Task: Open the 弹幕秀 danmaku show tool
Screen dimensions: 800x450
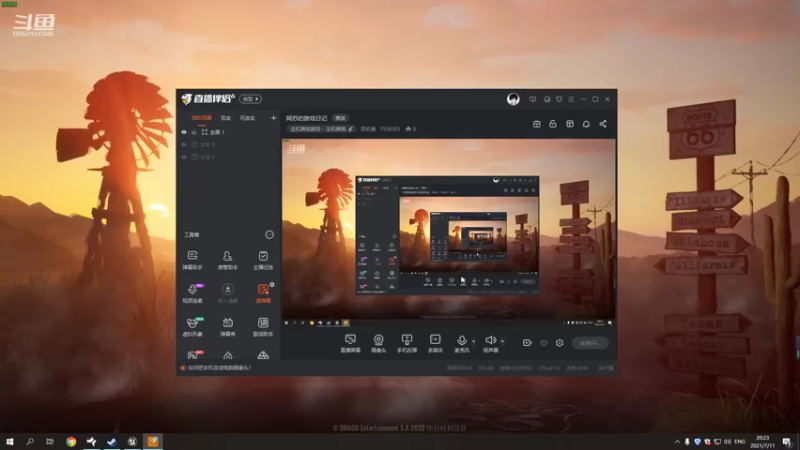Action: coord(228,327)
